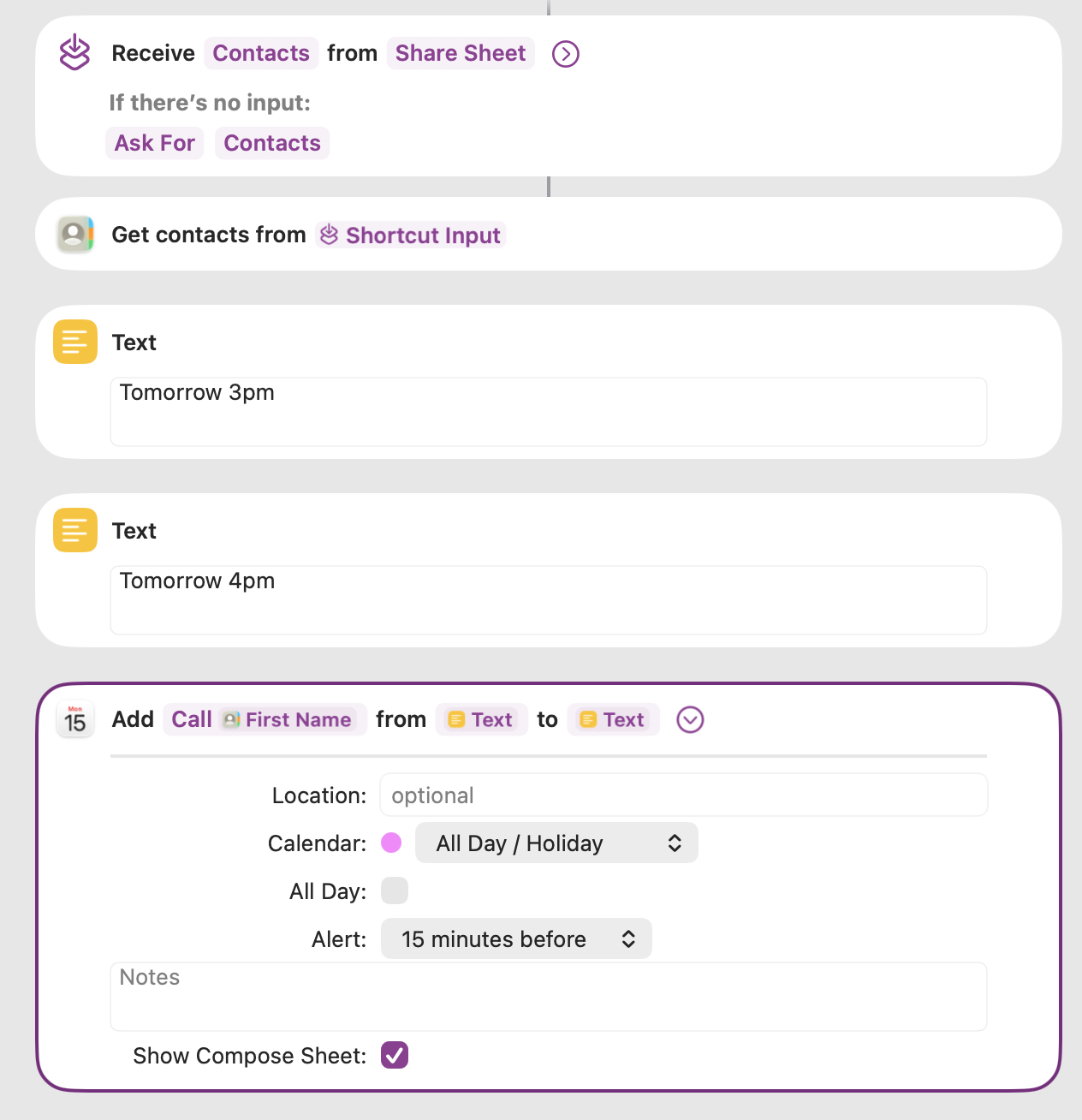Click the Shortcut Input variable token
The image size is (1082, 1120).
[x=411, y=235]
